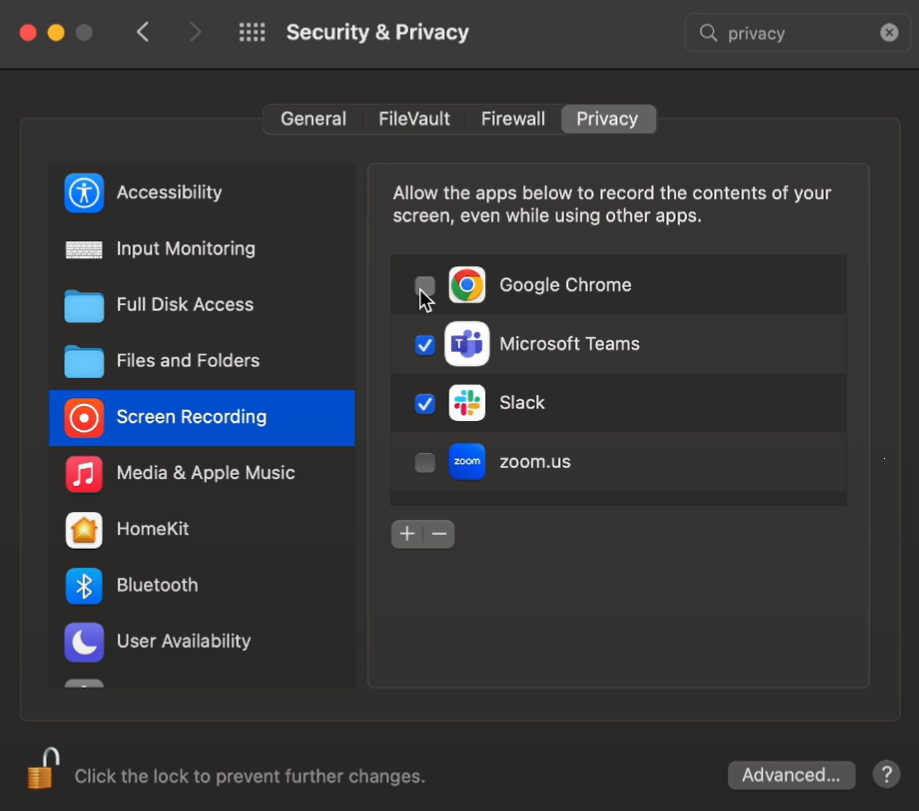The height and width of the screenshot is (811, 919).
Task: Uncheck the Microsoft Teams checkbox
Action: click(x=425, y=345)
